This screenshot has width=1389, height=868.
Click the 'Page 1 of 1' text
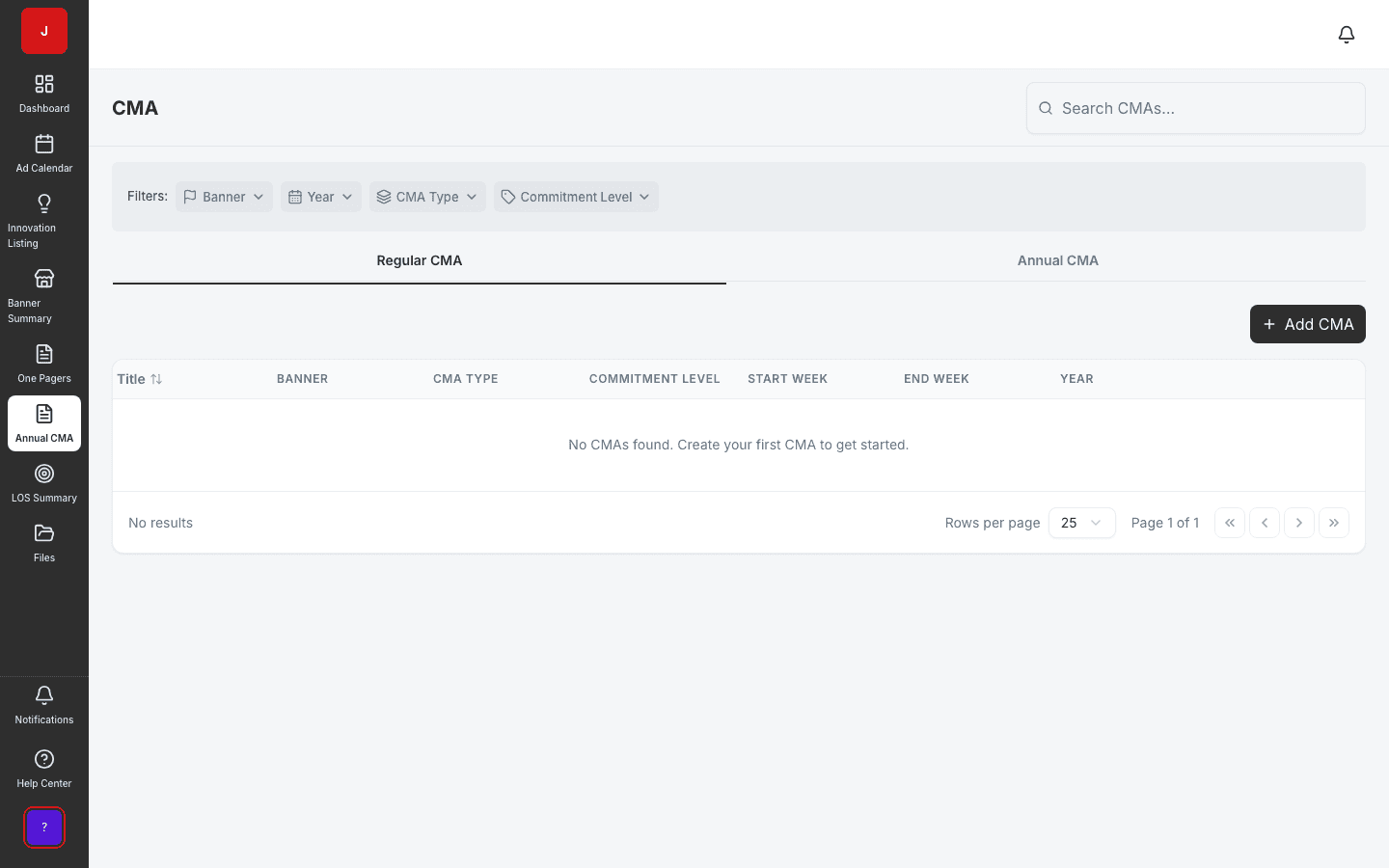pos(1165,523)
